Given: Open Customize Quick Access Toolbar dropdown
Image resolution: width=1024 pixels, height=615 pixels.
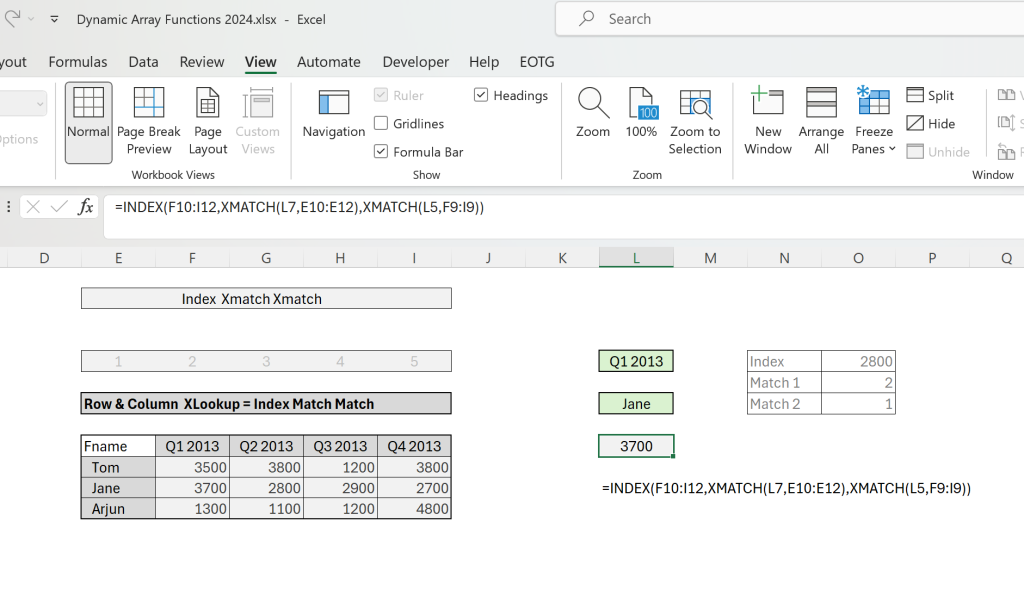Looking at the screenshot, I should click(54, 20).
